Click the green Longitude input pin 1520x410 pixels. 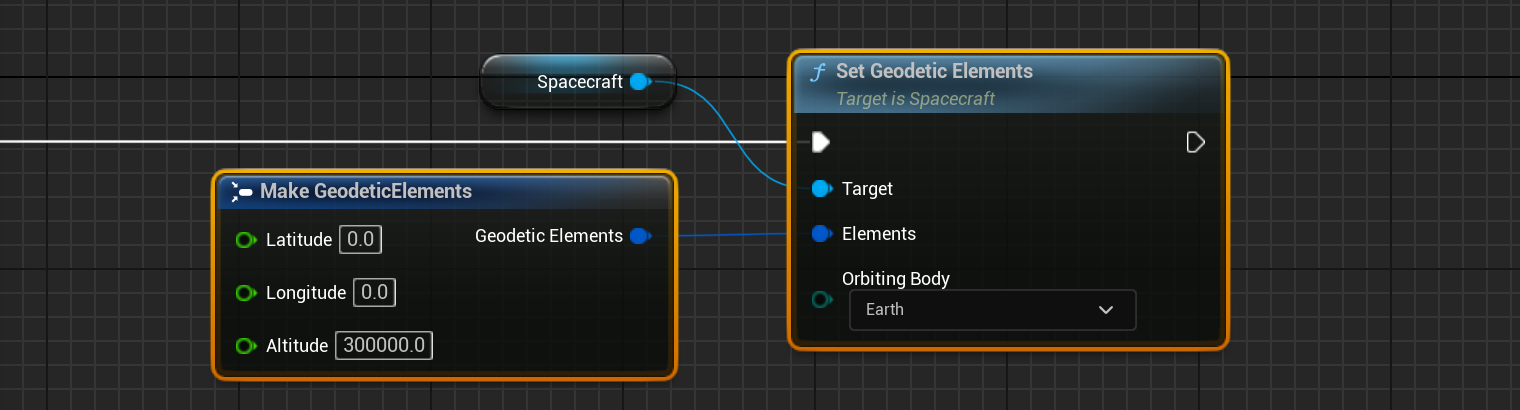[245, 293]
